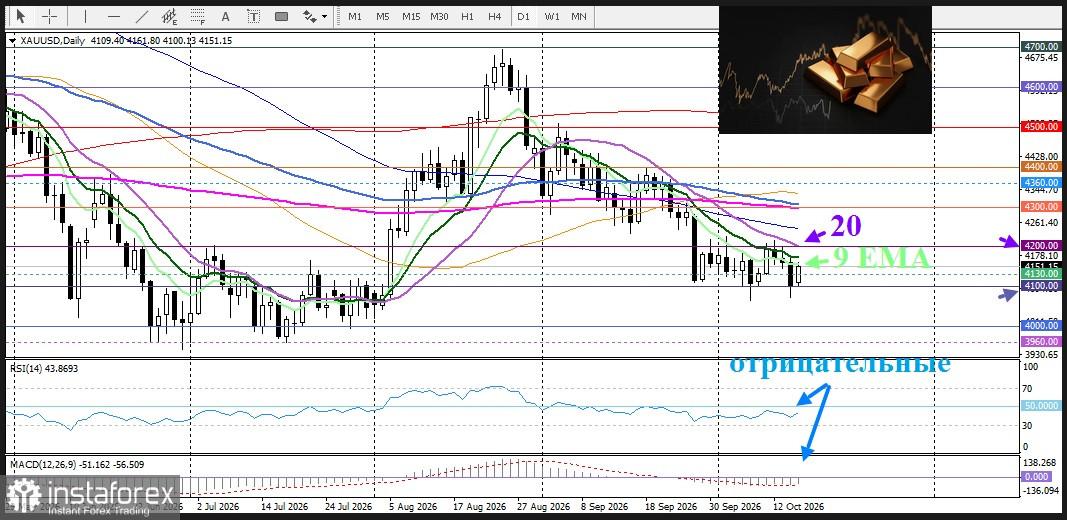Switch chart to M5 timeframe

[x=382, y=16]
